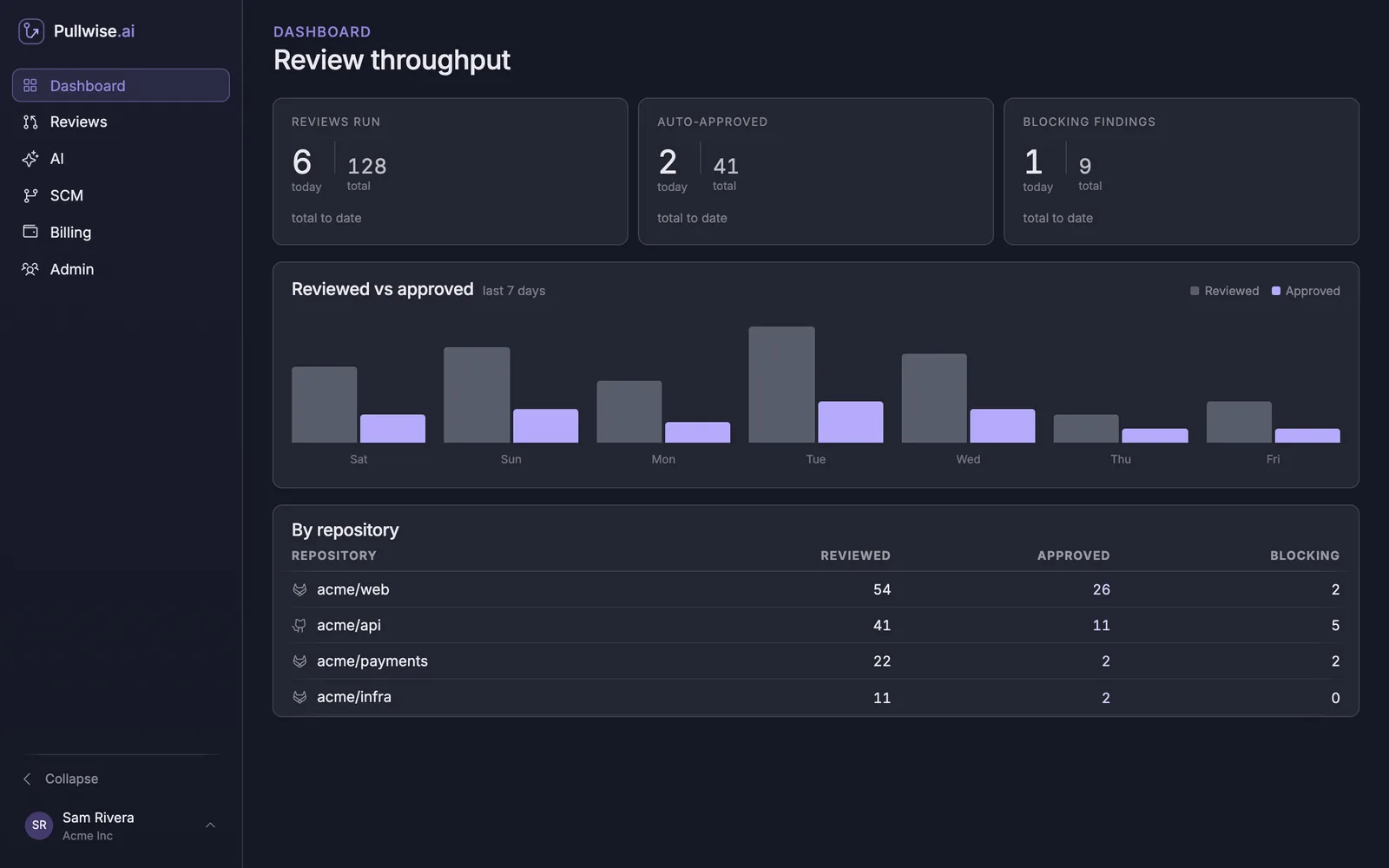
Task: Click the Pullwise.ai brand name
Action: (x=95, y=31)
